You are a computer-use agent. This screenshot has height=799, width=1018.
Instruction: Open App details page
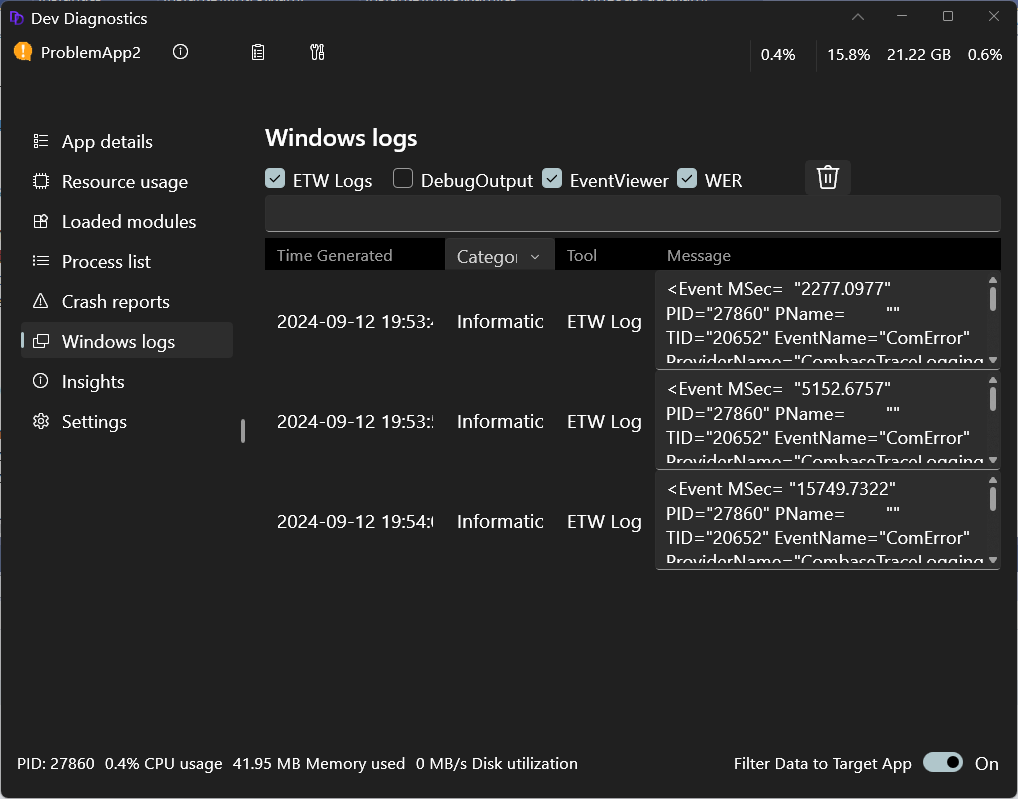point(127,141)
